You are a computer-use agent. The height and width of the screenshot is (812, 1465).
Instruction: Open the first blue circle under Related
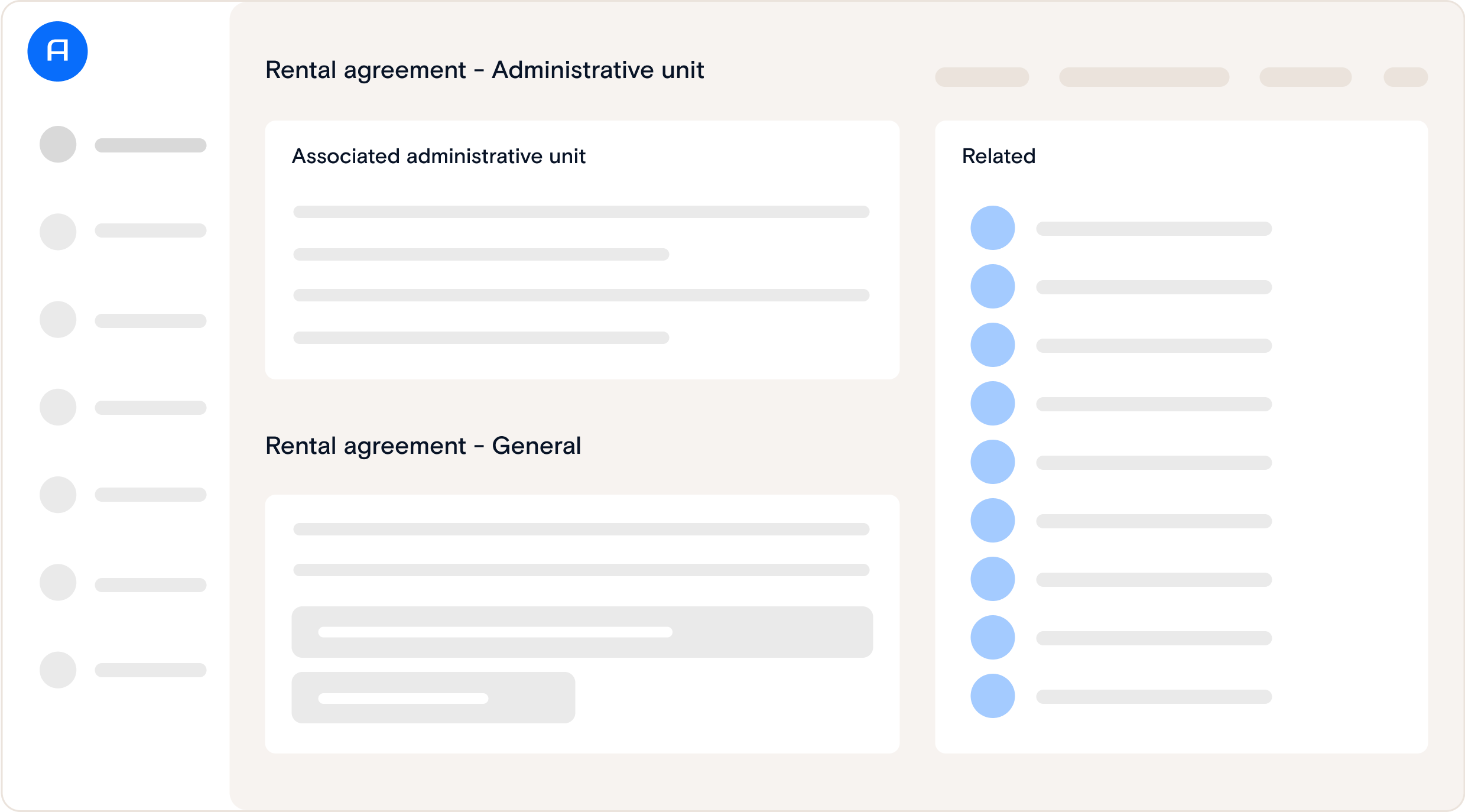[x=993, y=228]
